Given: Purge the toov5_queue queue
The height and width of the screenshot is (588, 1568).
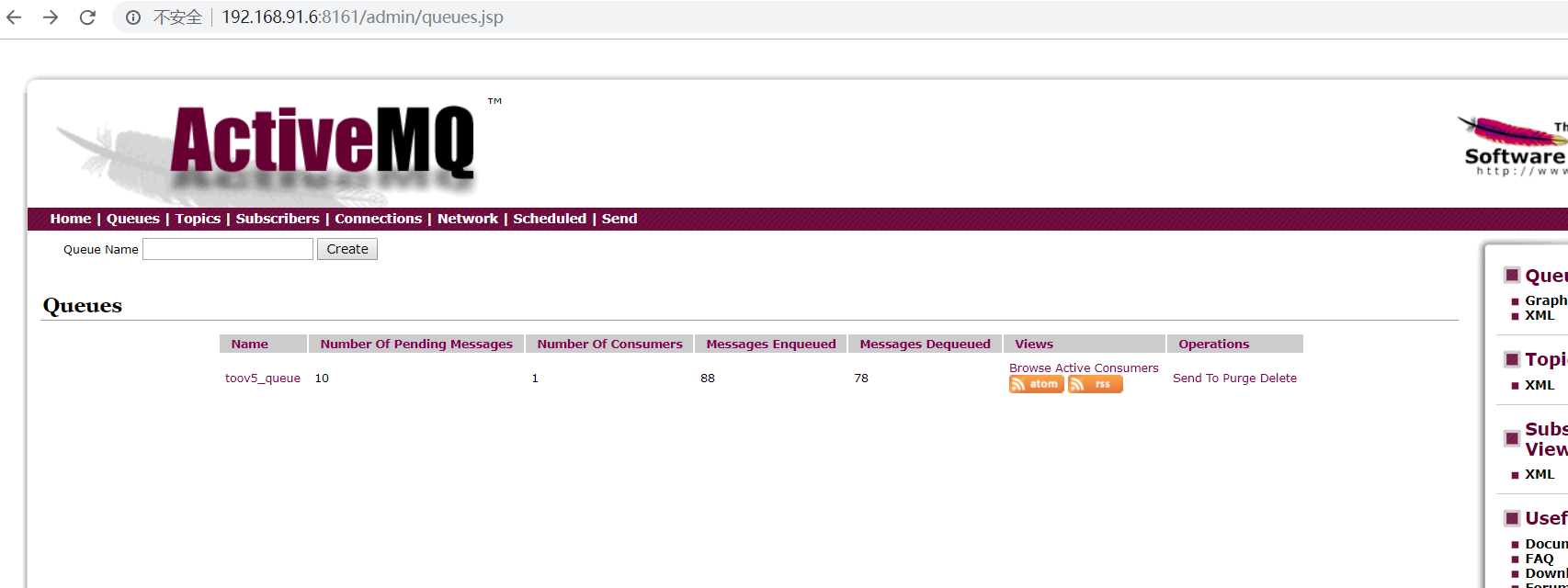Looking at the screenshot, I should coord(1239,379).
